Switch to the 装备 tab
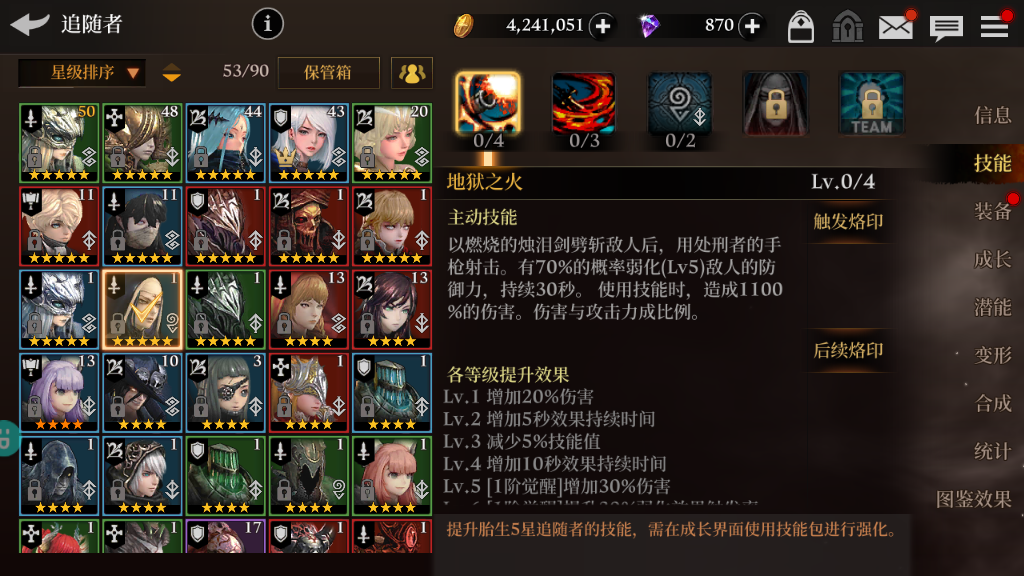Image resolution: width=1024 pixels, height=576 pixels. click(993, 211)
